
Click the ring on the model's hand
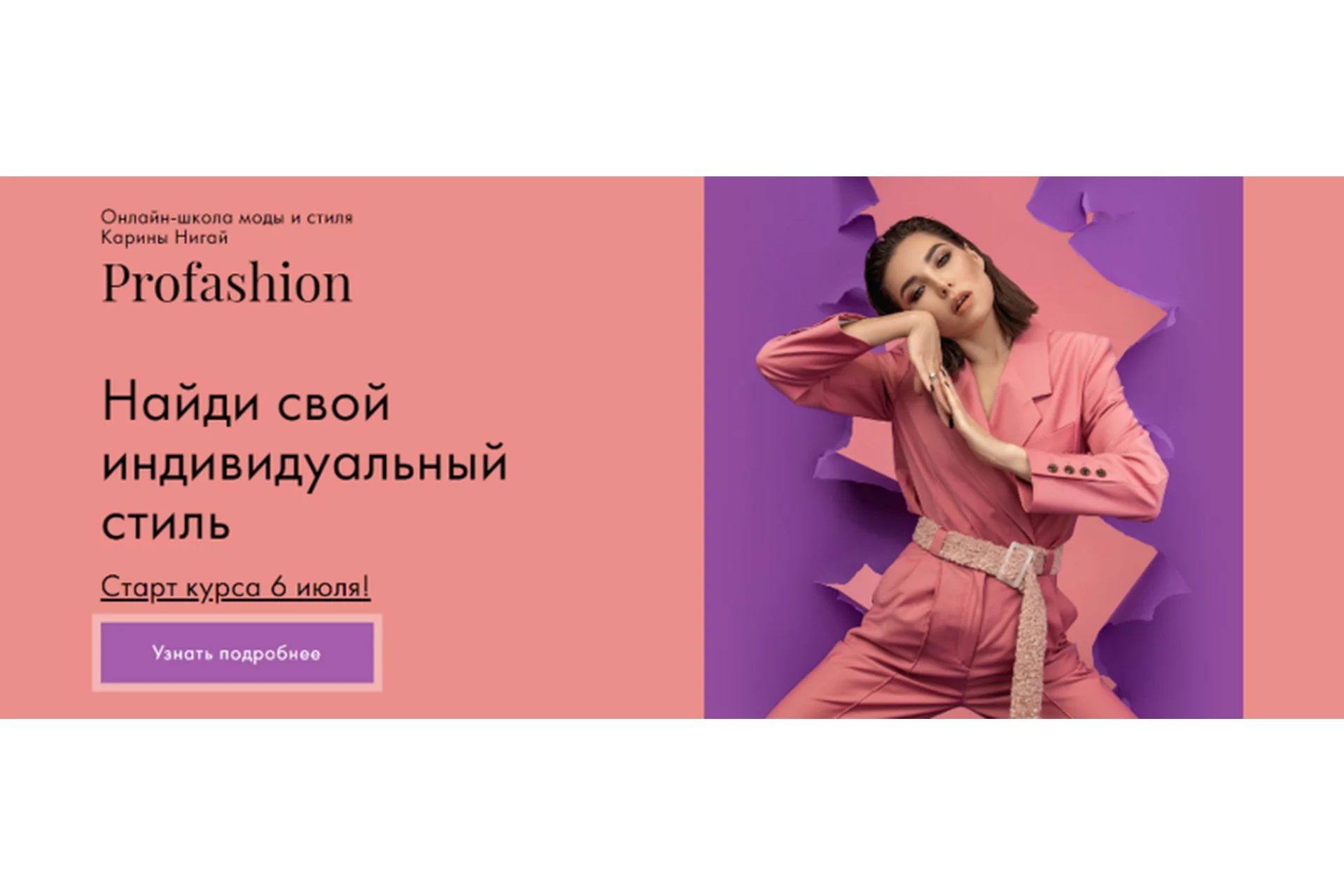coord(934,376)
